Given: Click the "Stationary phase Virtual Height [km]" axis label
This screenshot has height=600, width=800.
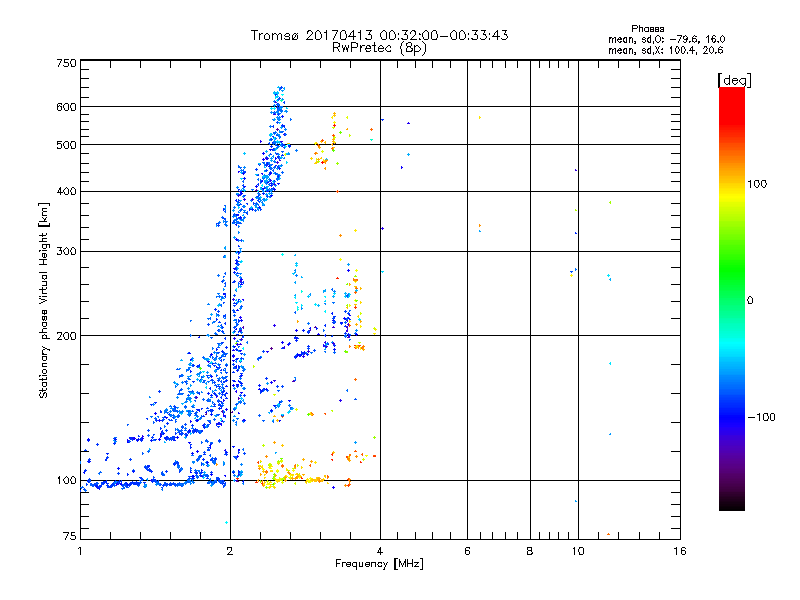Looking at the screenshot, I should (44, 300).
